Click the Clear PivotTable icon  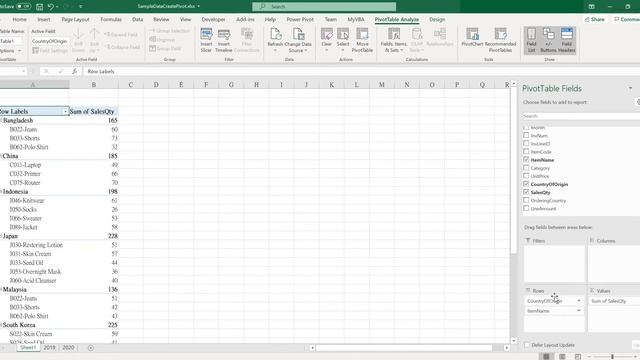click(327, 40)
